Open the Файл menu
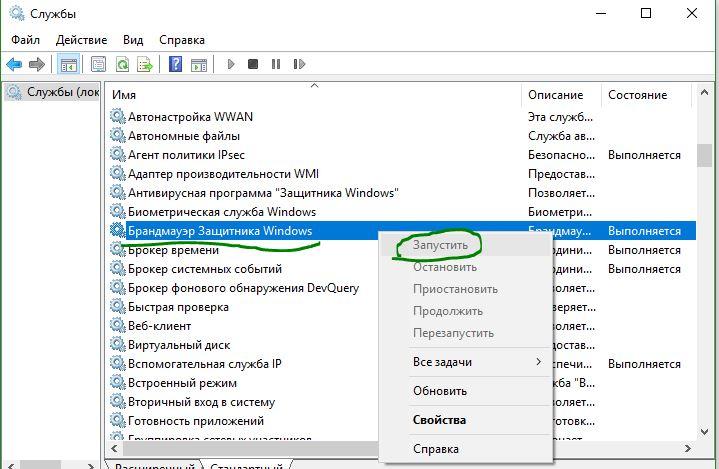 [26, 40]
